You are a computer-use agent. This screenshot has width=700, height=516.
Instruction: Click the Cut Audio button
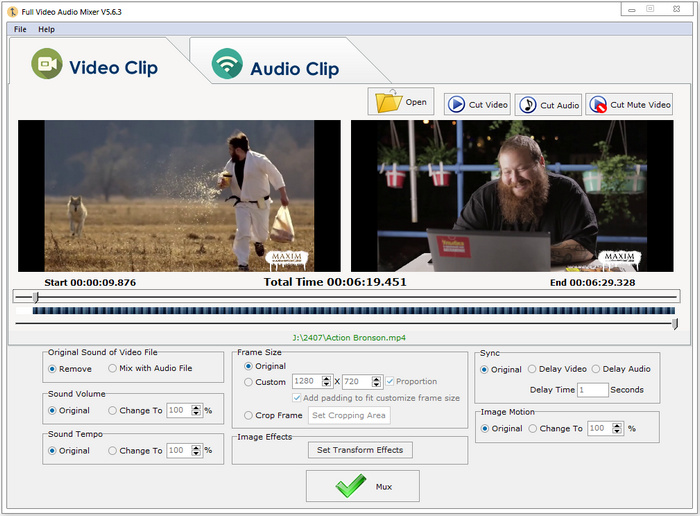(548, 105)
